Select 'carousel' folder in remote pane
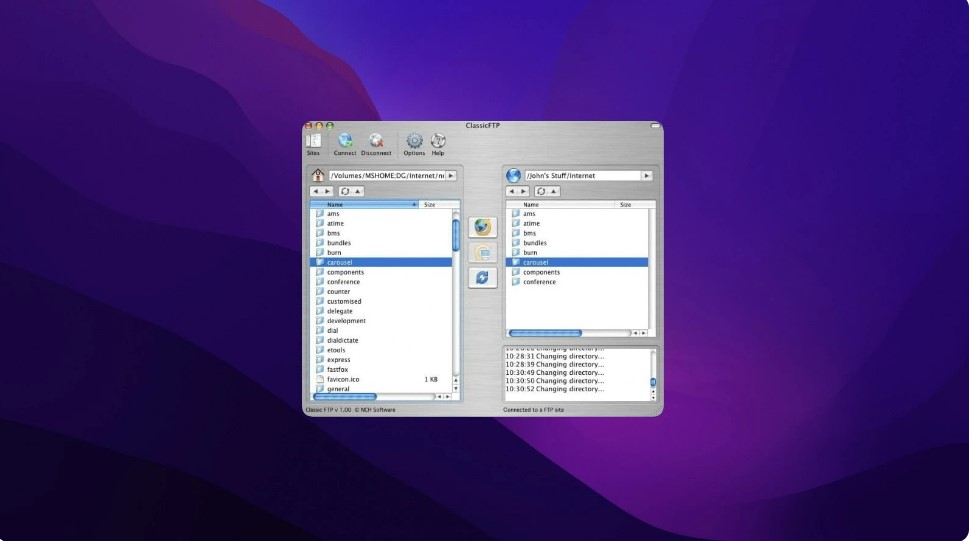Viewport: 969px width, 541px height. pyautogui.click(x=577, y=263)
